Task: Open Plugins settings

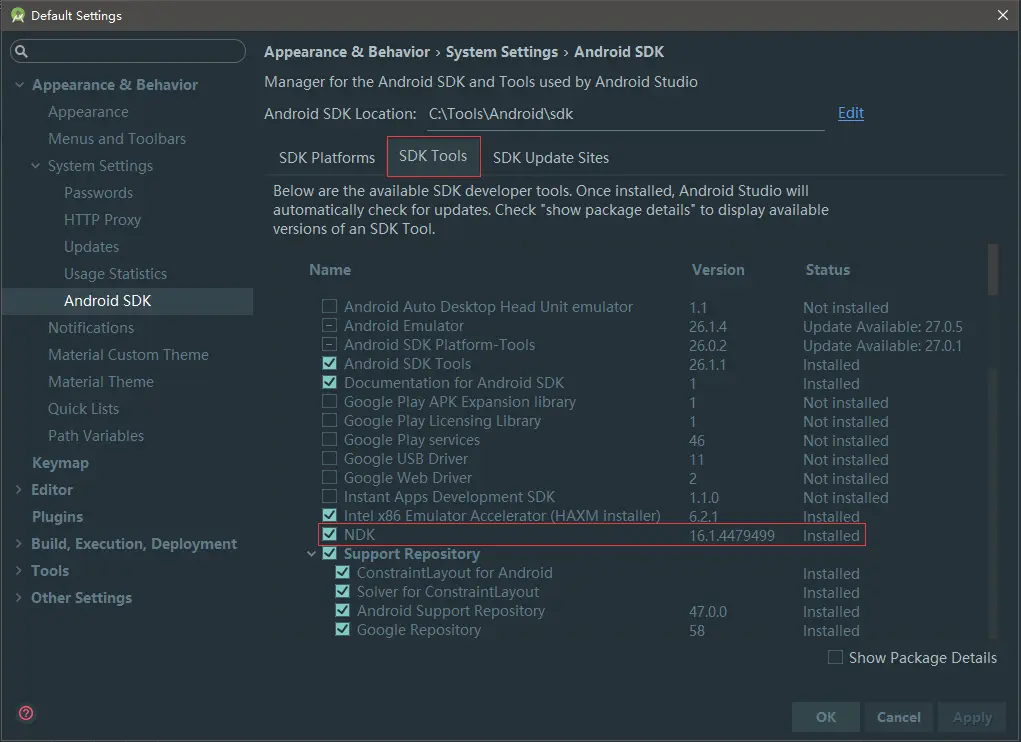Action: pyautogui.click(x=57, y=517)
